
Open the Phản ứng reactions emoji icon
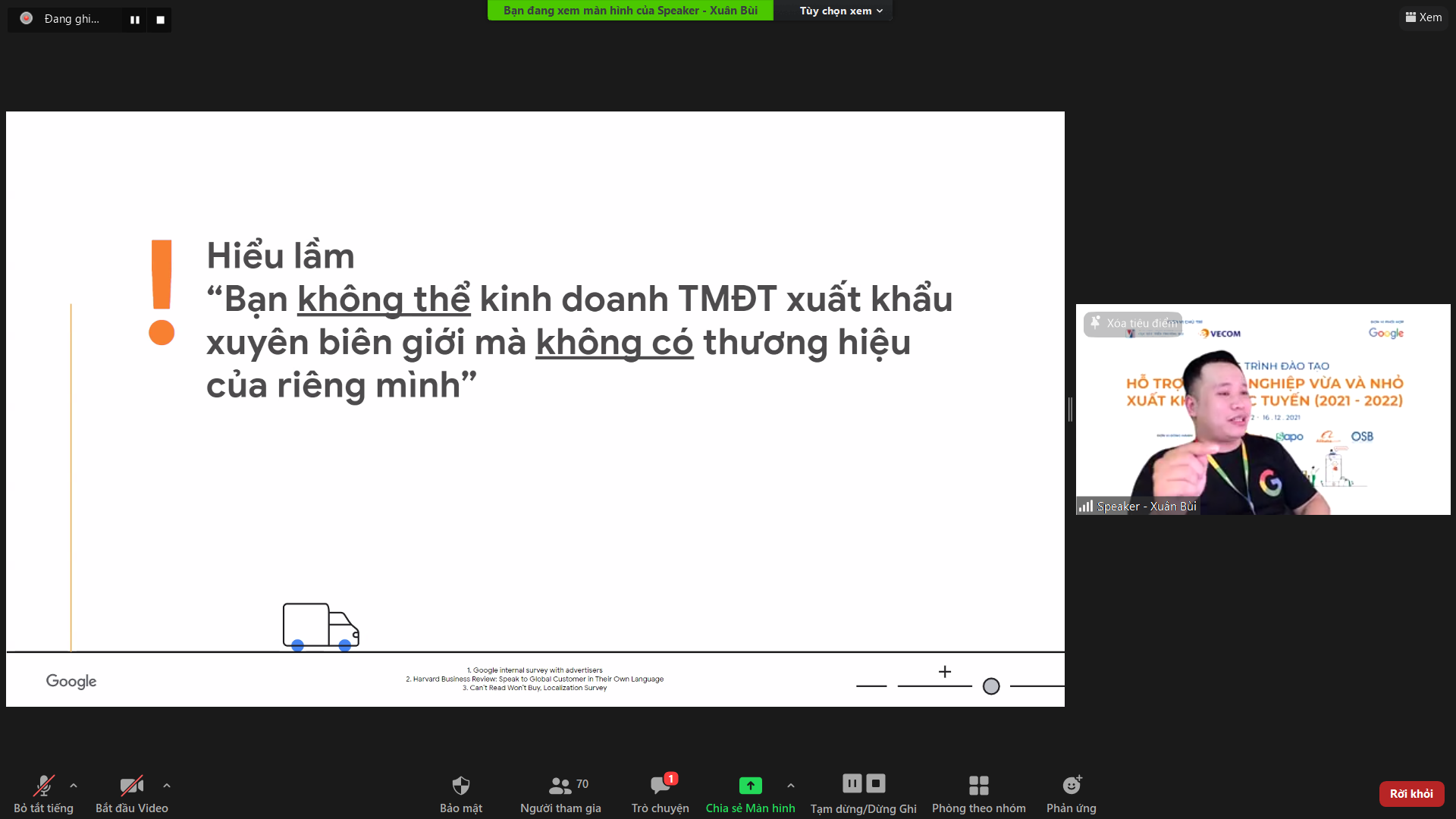point(1072,786)
